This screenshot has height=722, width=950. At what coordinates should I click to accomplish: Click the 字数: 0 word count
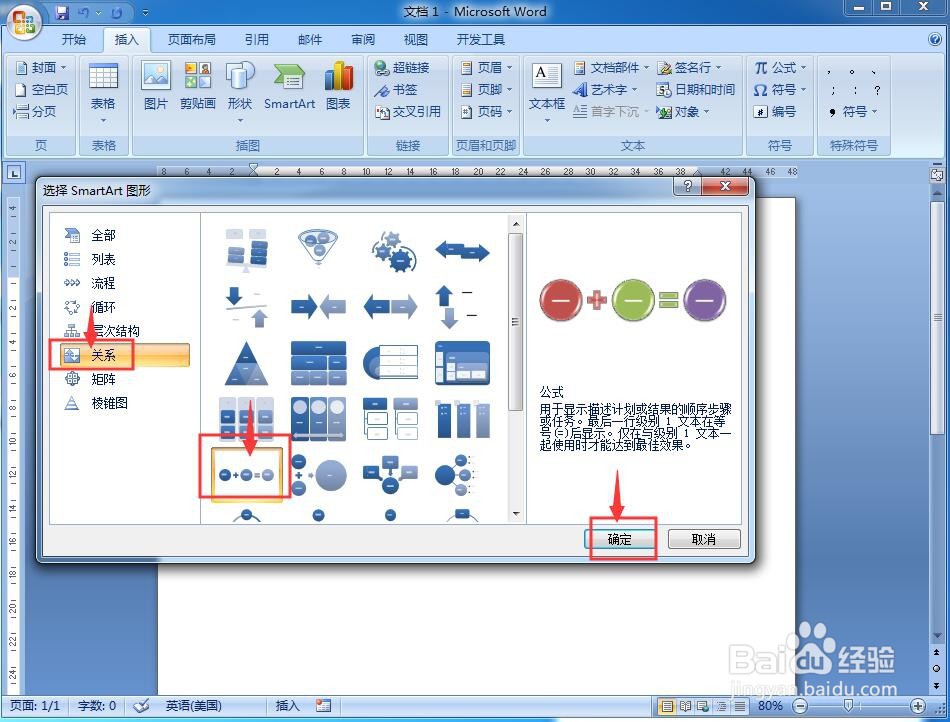pos(96,706)
